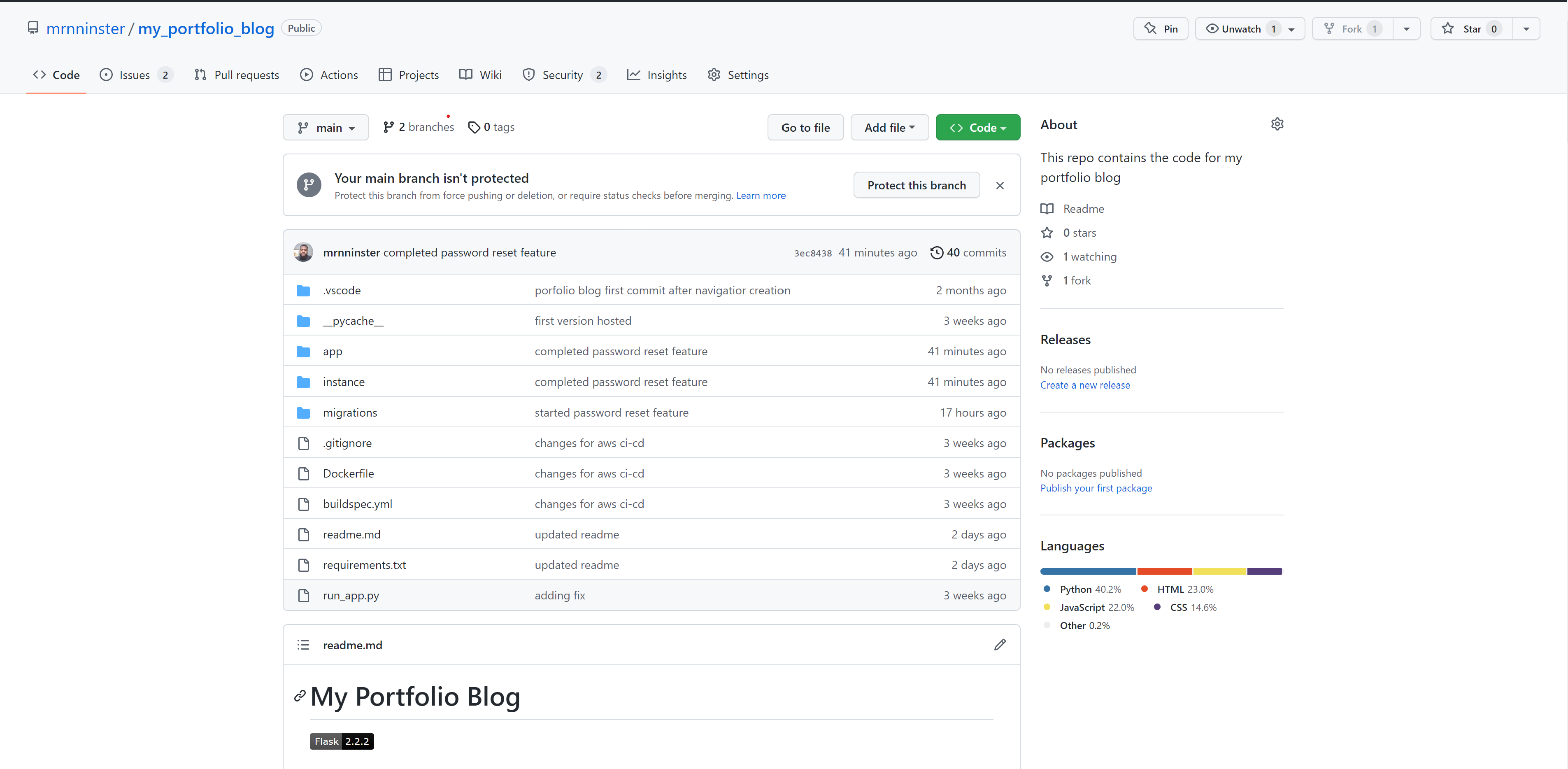Click the Dockerfile file icon
Screen dimensions: 1568x769
coord(303,473)
